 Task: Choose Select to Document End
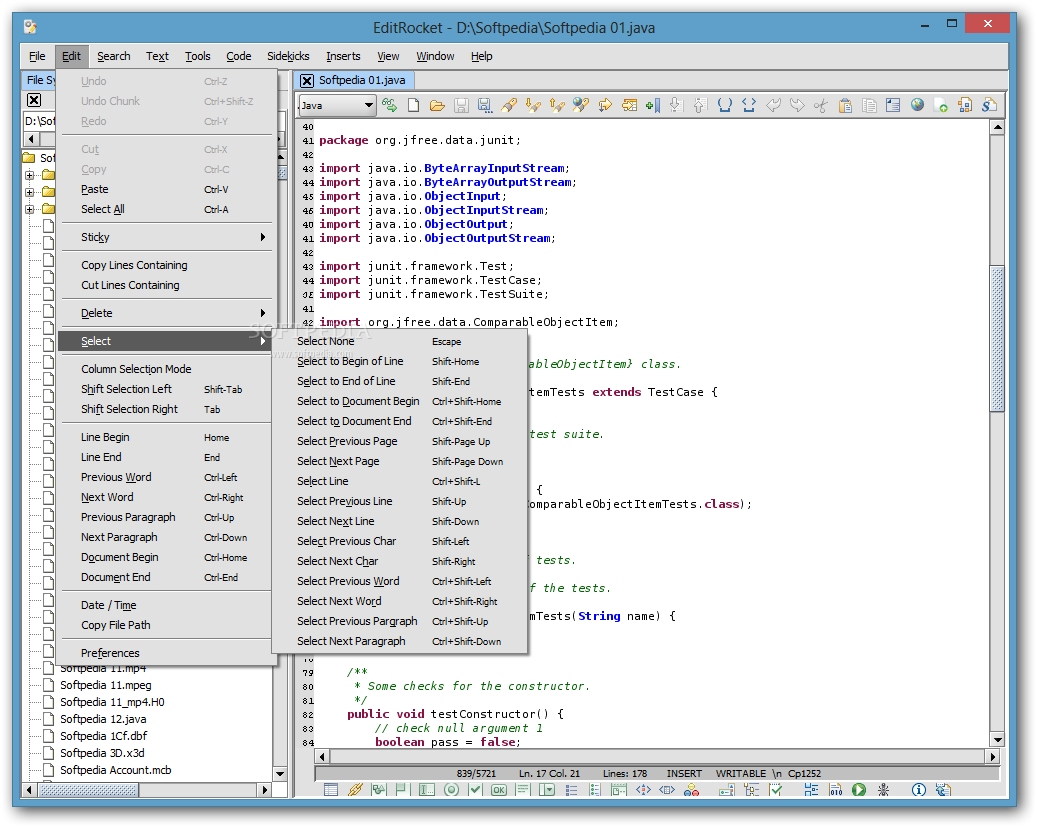tap(399, 421)
